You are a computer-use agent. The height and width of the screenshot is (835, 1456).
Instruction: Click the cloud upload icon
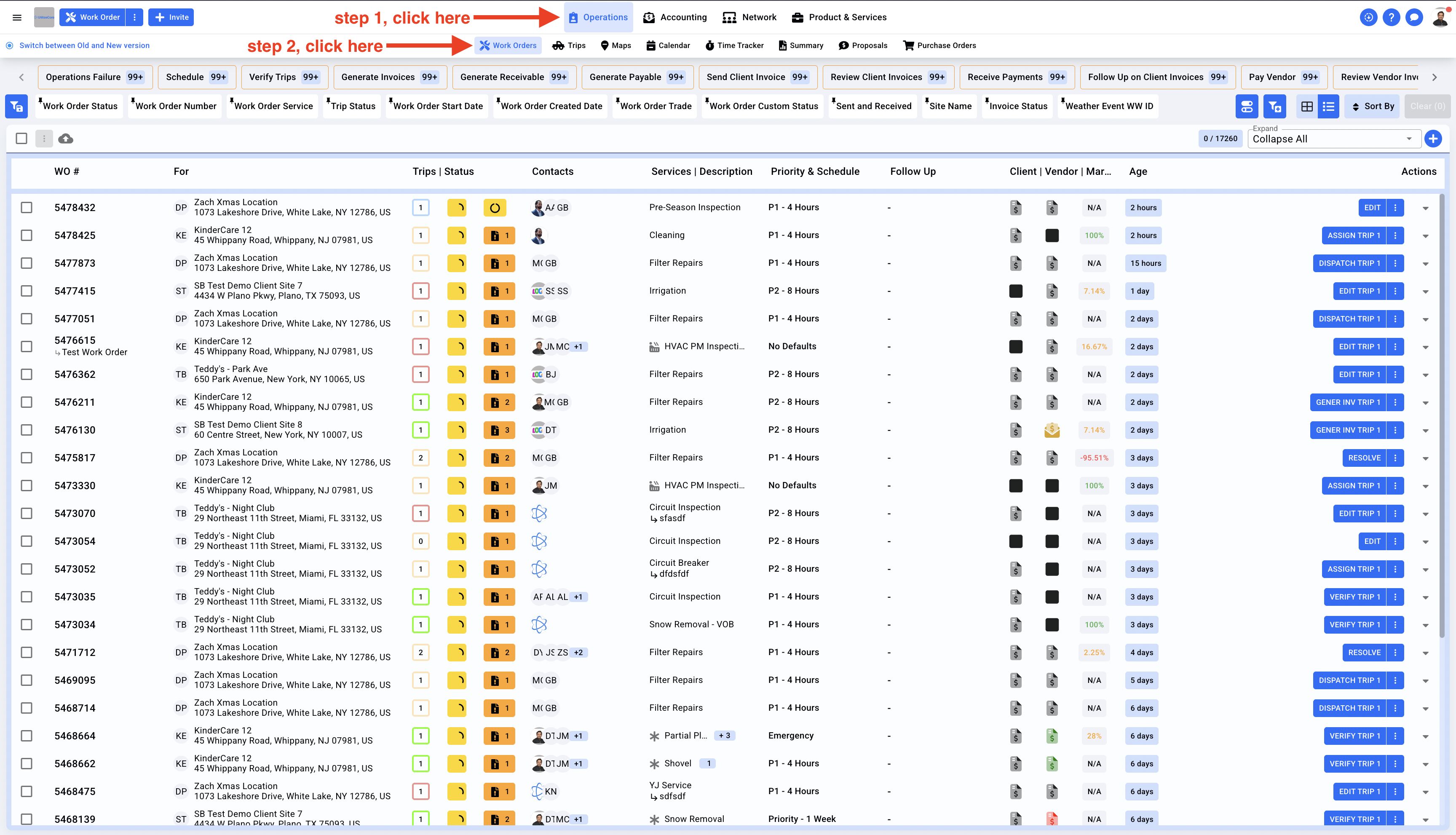click(x=66, y=139)
